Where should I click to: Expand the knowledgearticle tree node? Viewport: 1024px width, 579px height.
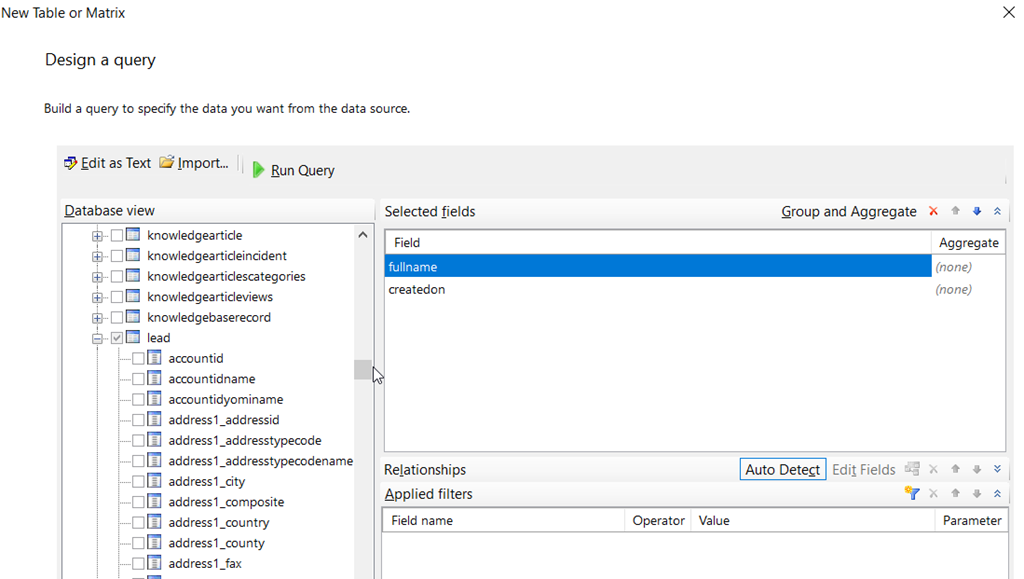(97, 236)
